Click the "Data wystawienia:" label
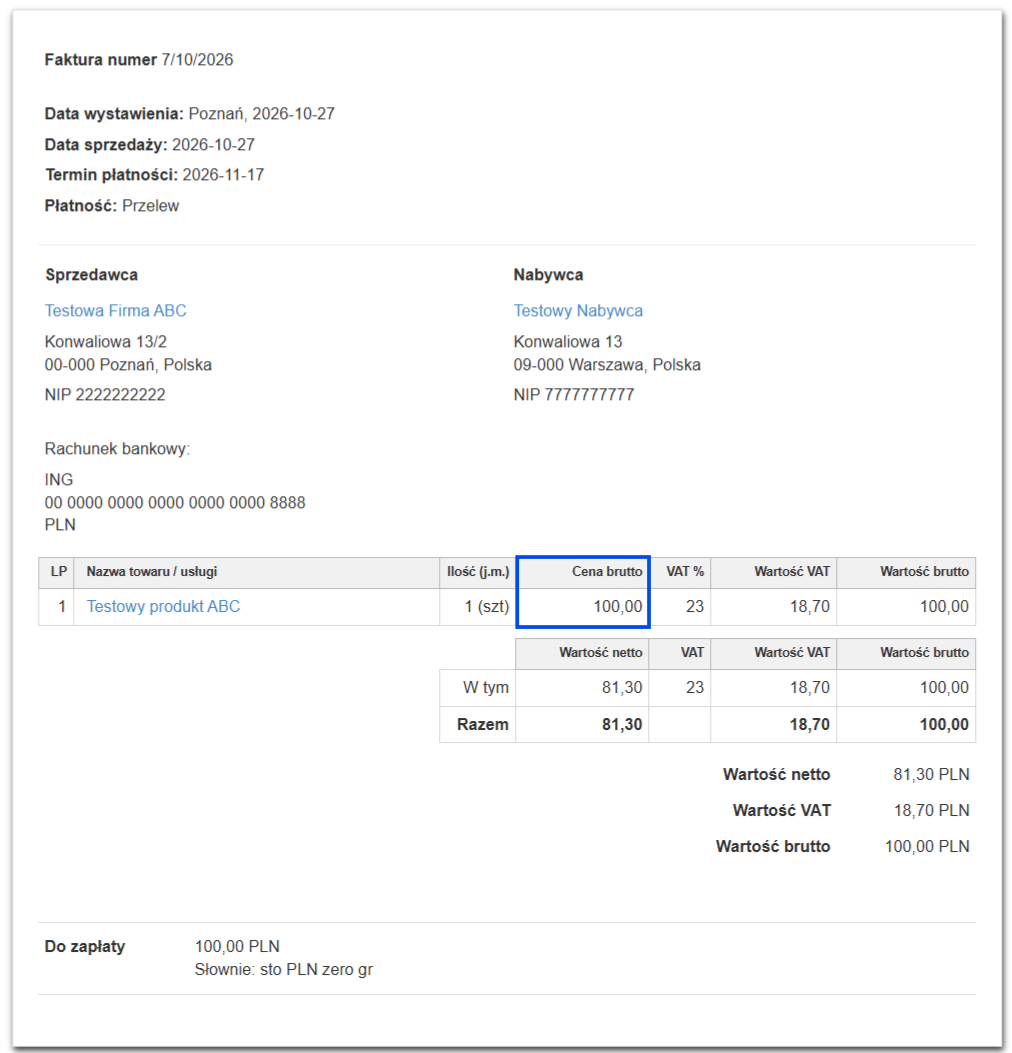 click(114, 114)
